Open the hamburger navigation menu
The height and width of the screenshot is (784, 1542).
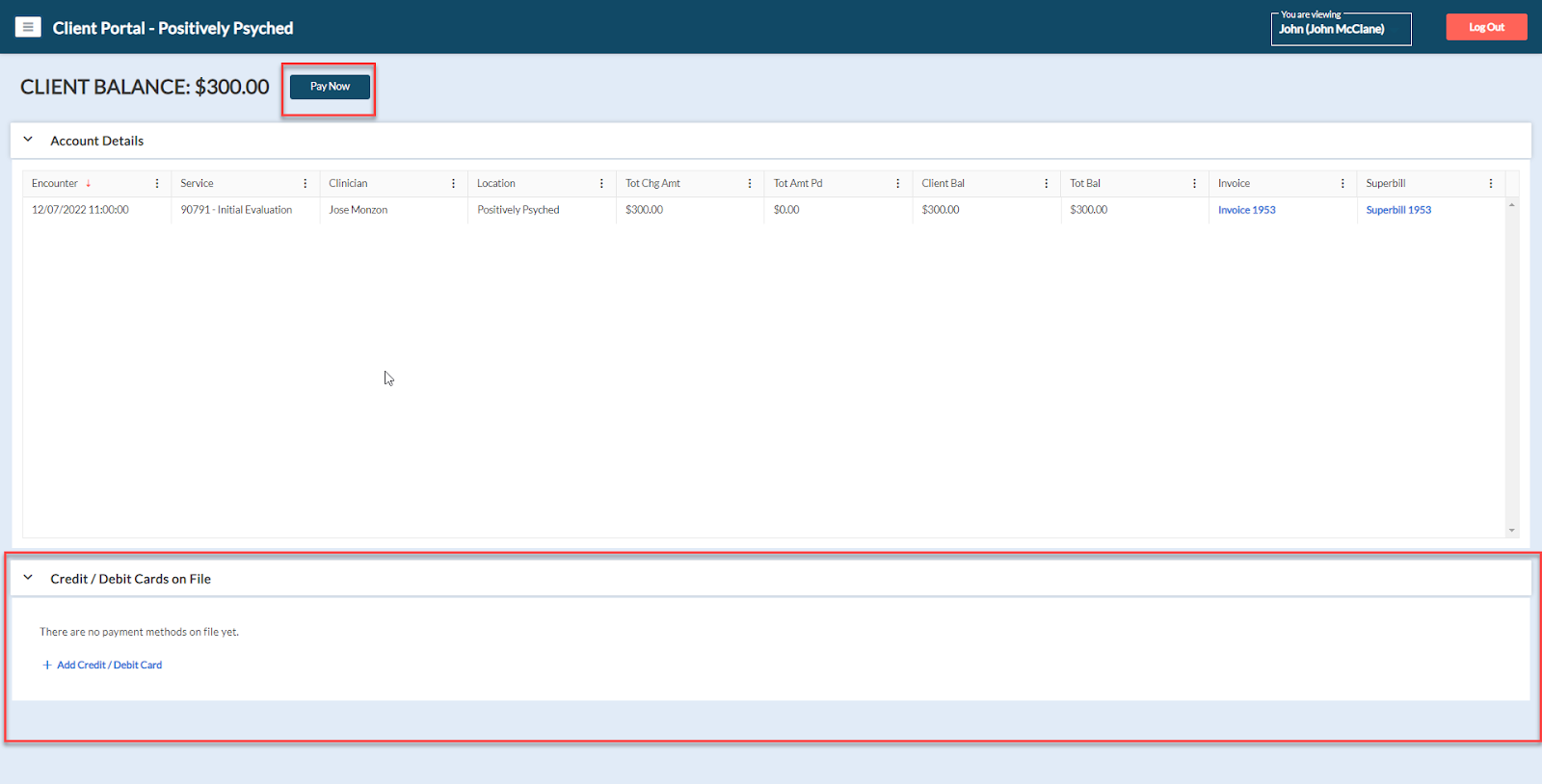(28, 27)
